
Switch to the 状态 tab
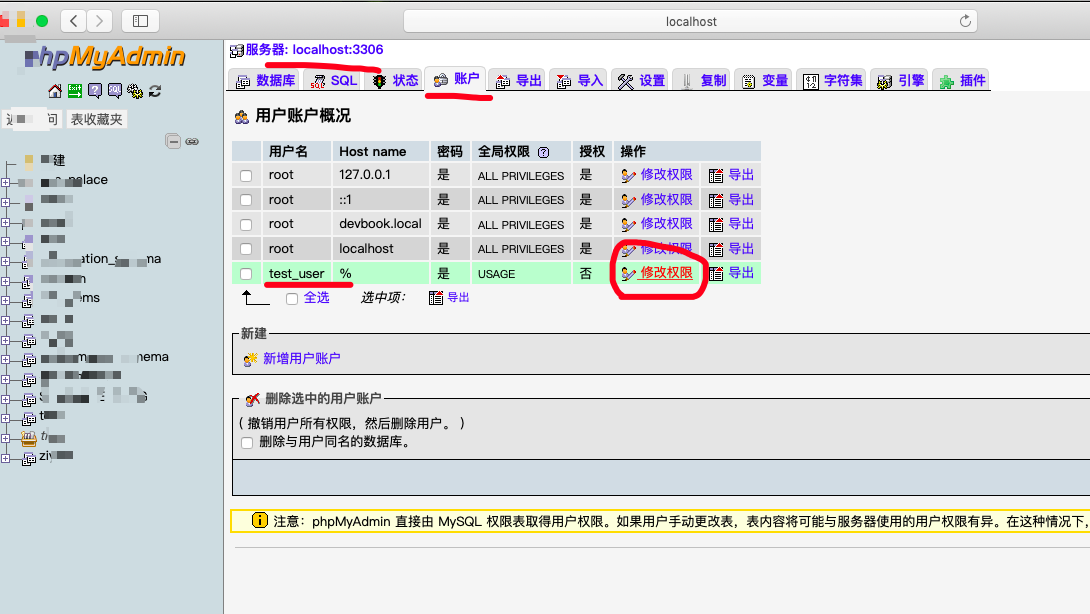click(x=396, y=81)
